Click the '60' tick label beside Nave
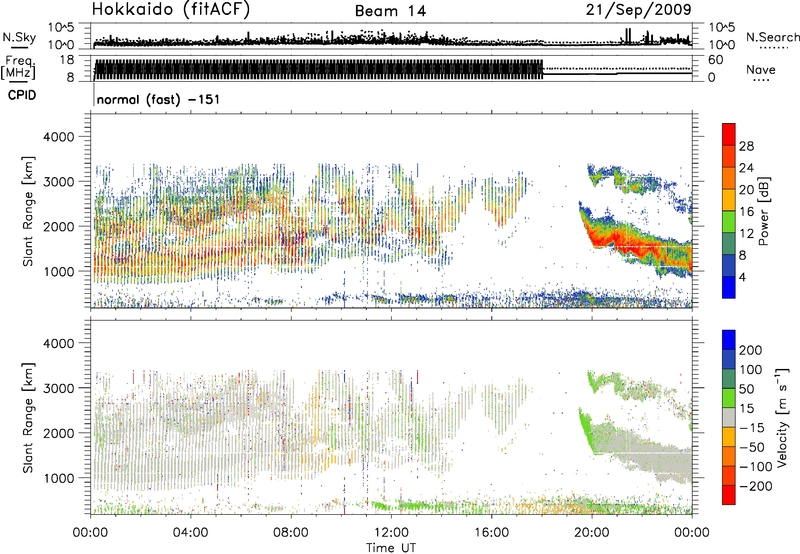This screenshot has width=800, height=554. point(716,60)
